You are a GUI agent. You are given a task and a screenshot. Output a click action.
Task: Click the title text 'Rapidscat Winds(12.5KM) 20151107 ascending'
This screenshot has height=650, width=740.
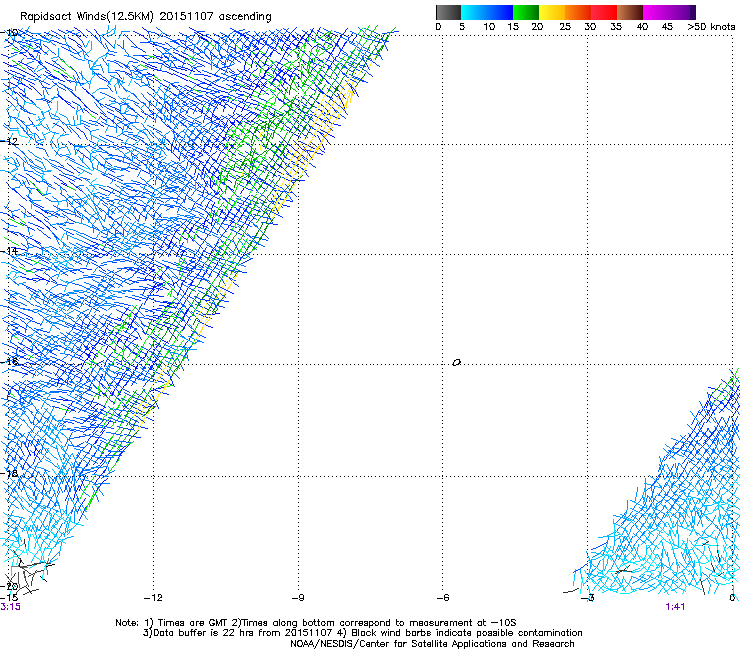[146, 17]
